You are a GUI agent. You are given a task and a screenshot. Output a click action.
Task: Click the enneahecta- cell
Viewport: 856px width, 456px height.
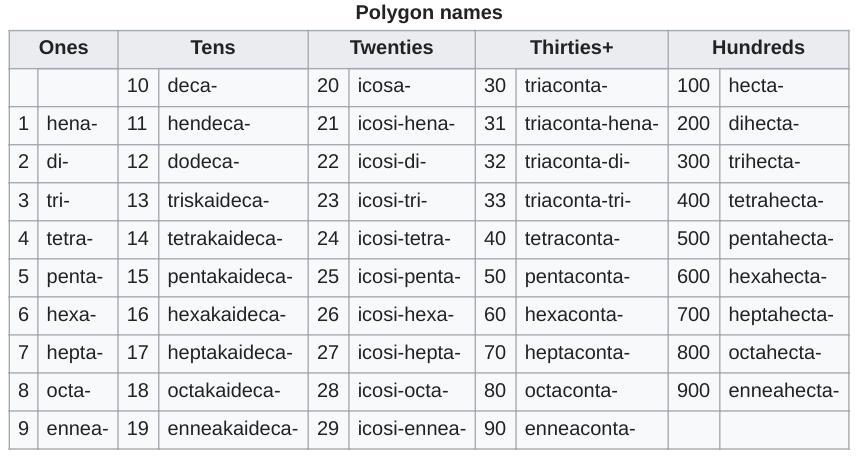pyautogui.click(x=783, y=391)
